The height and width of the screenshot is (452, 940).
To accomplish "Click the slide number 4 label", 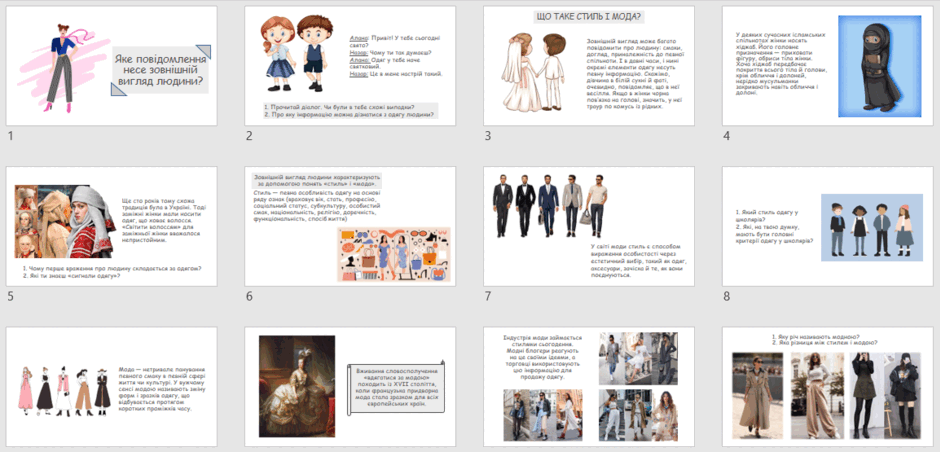I will click(727, 136).
